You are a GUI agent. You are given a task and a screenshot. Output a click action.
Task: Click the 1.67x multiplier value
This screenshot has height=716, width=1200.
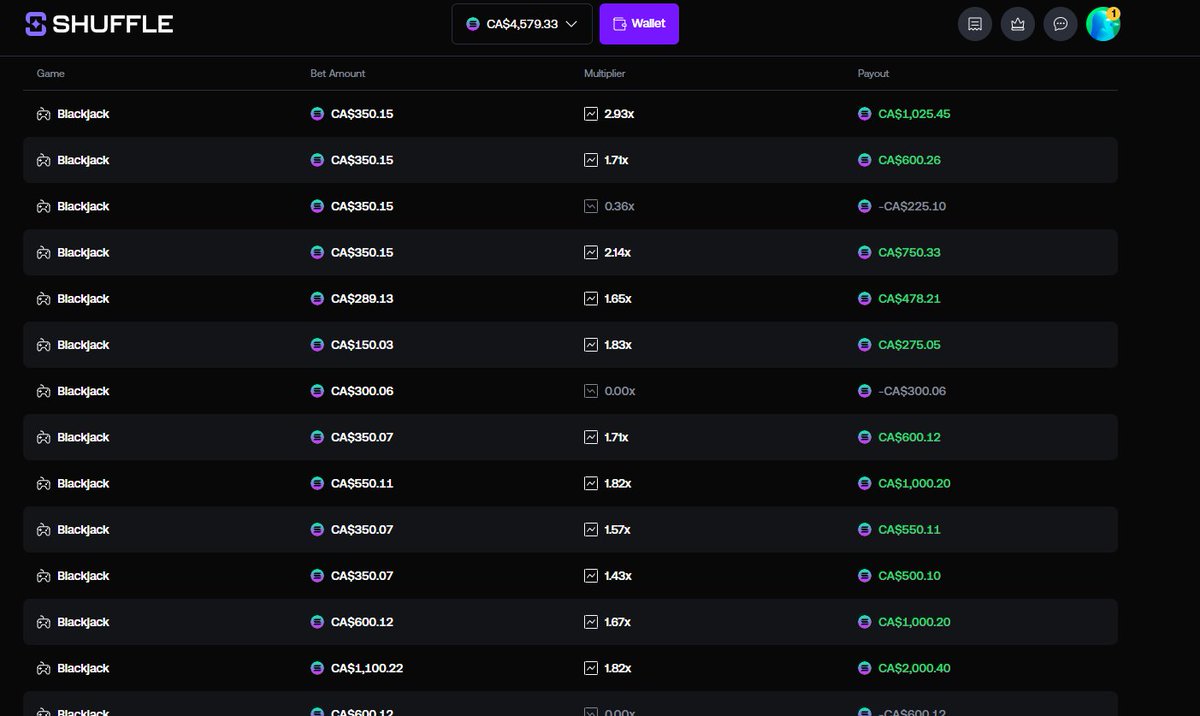tap(618, 622)
